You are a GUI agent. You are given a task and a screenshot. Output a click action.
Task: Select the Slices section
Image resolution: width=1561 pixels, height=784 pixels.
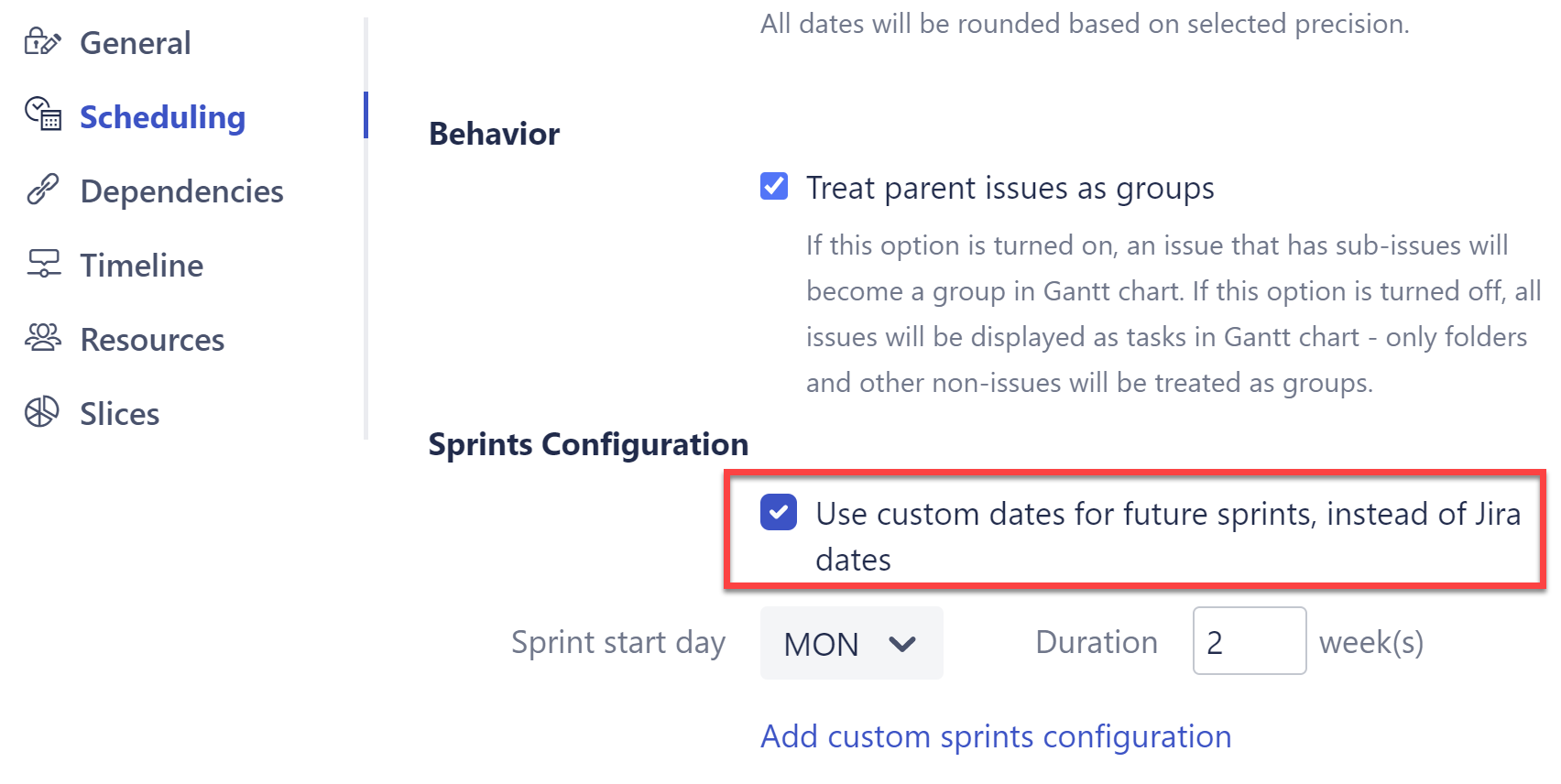118,413
